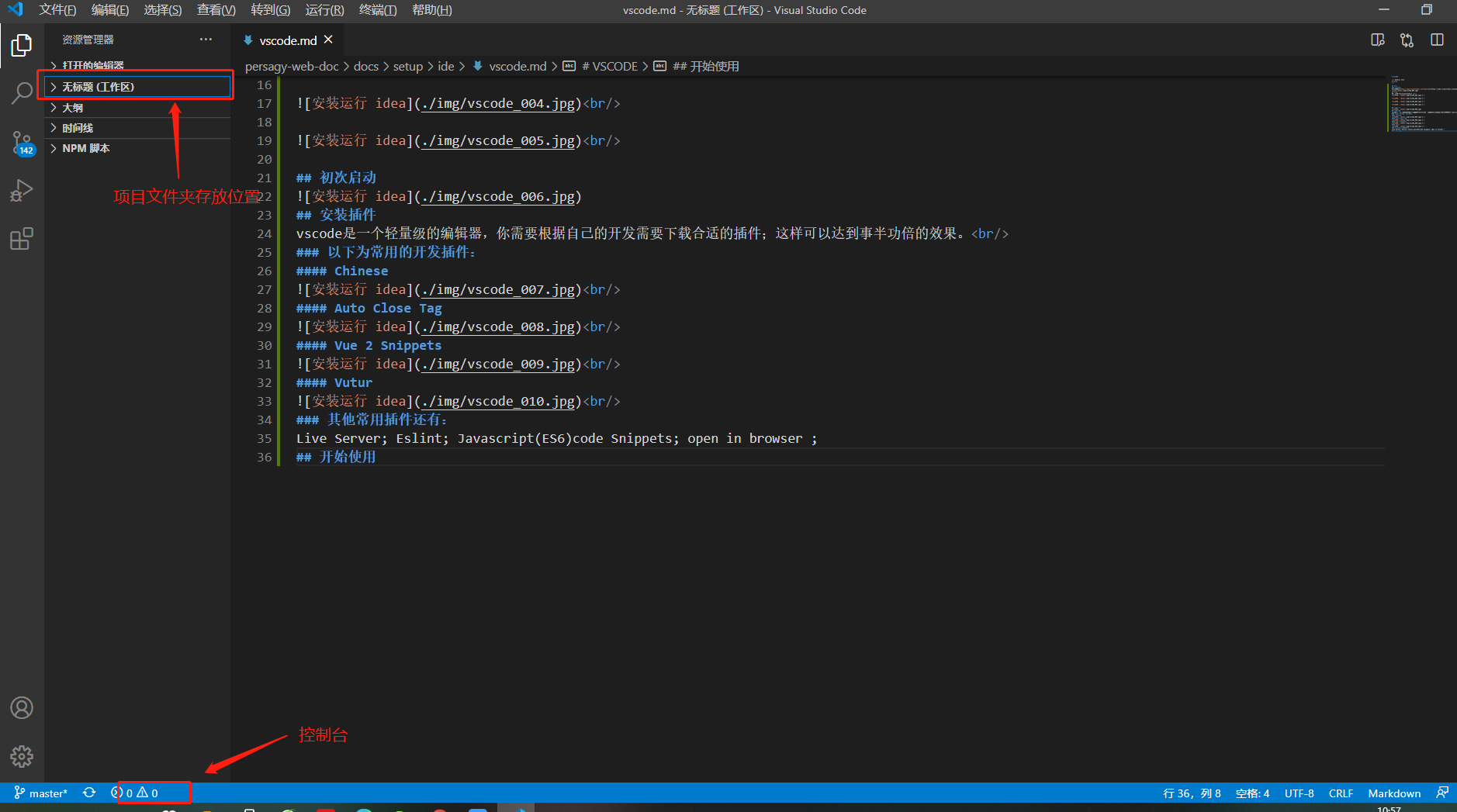The height and width of the screenshot is (812, 1457).
Task: Open the markdown preview to the side
Action: click(x=1377, y=40)
